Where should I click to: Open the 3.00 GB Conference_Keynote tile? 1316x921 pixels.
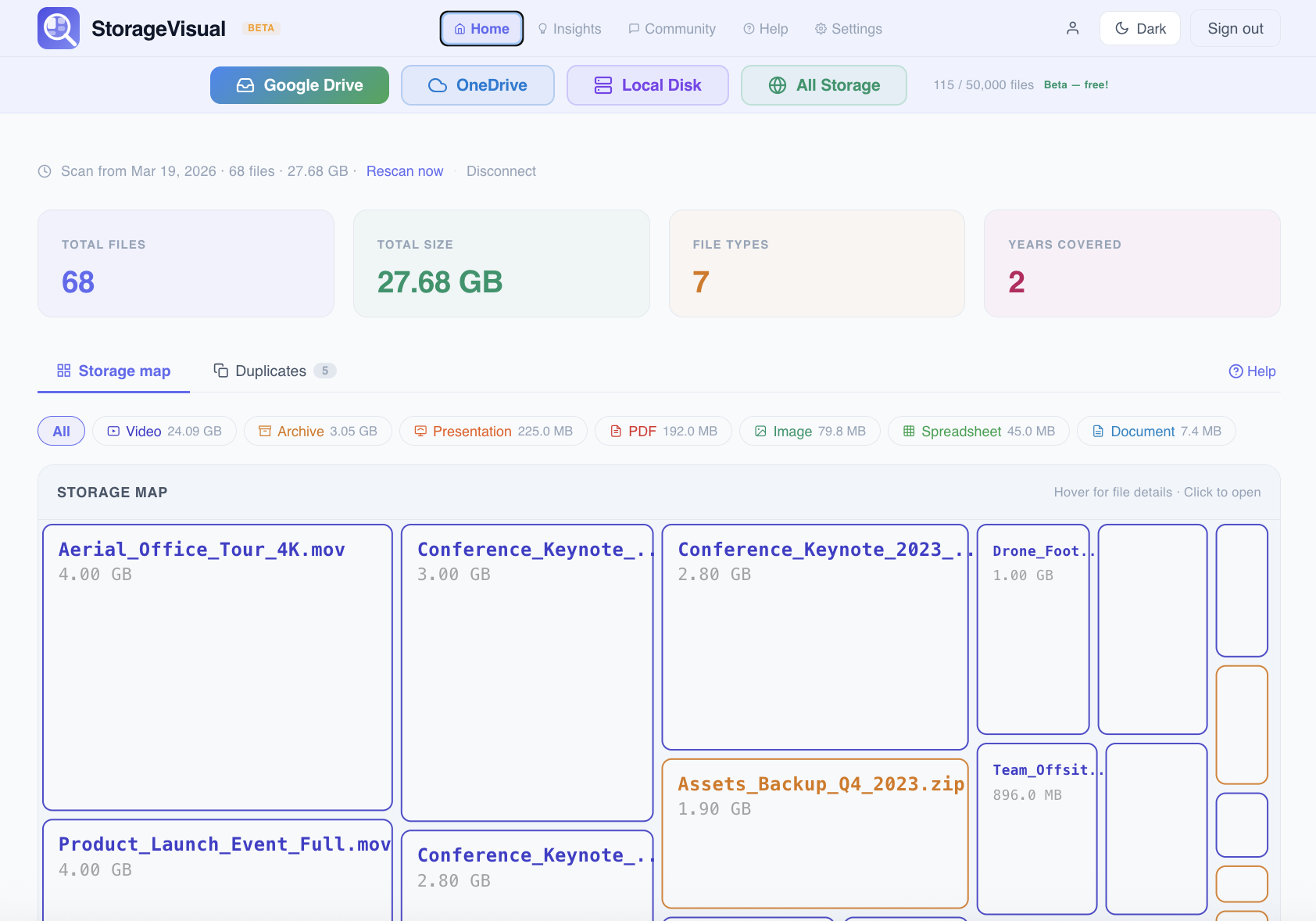tap(527, 672)
